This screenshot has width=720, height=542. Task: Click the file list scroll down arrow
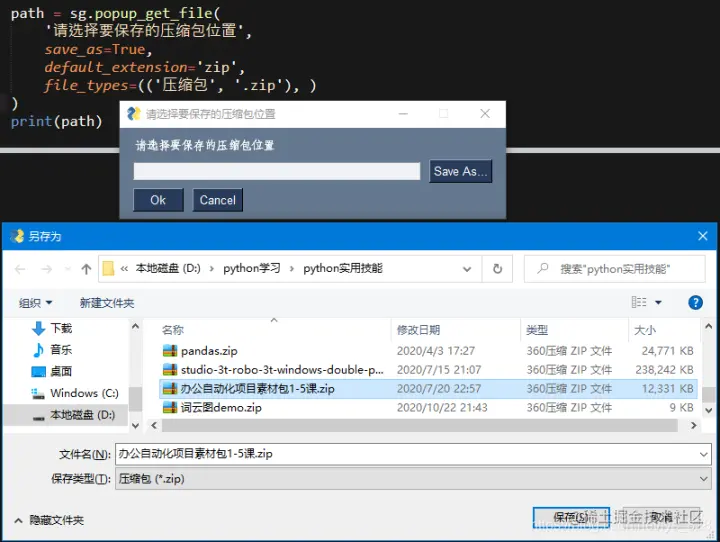click(709, 410)
